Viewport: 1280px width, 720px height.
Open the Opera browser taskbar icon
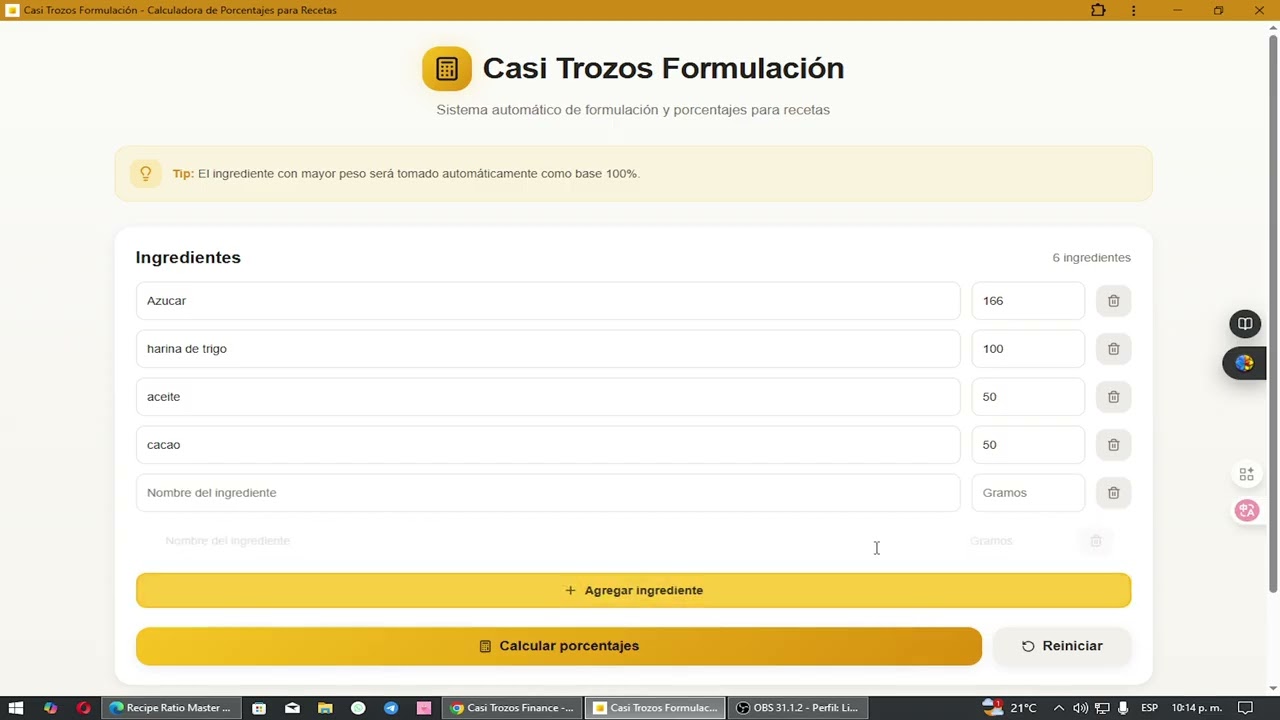click(x=84, y=708)
